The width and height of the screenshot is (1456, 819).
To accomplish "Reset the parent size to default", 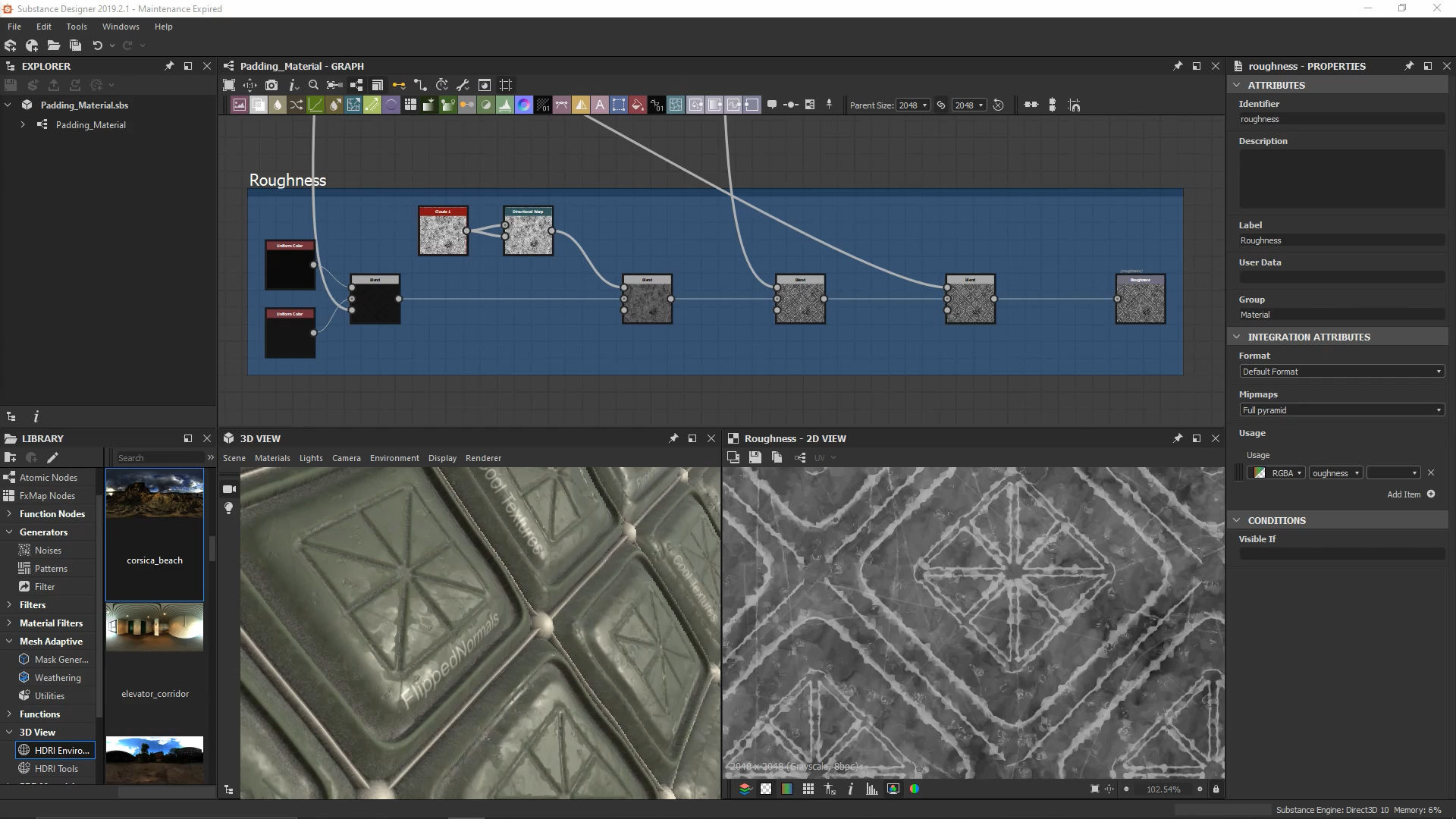I will point(998,105).
